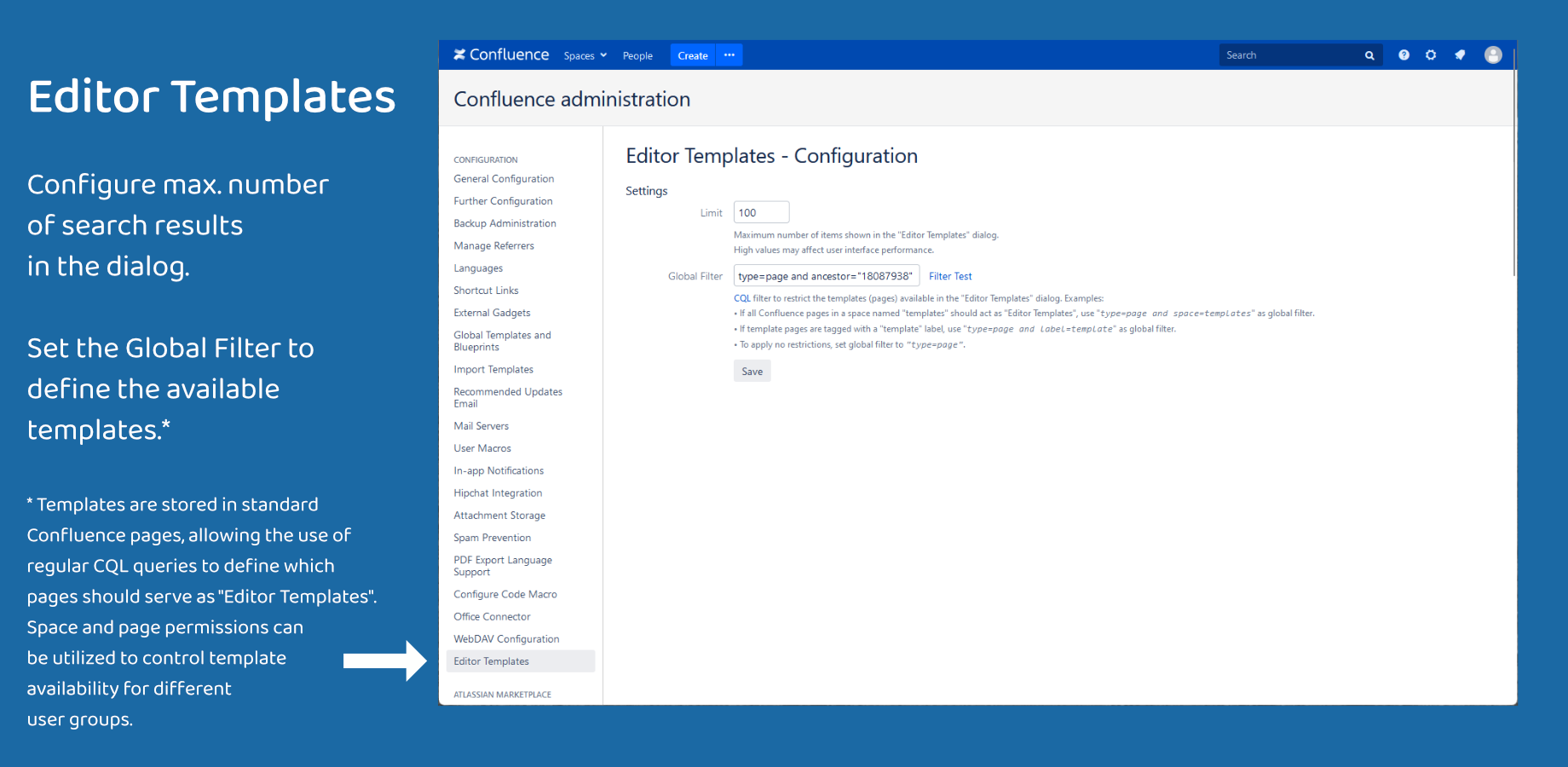The image size is (1568, 767).
Task: Open Mail Servers
Action: pyautogui.click(x=481, y=426)
